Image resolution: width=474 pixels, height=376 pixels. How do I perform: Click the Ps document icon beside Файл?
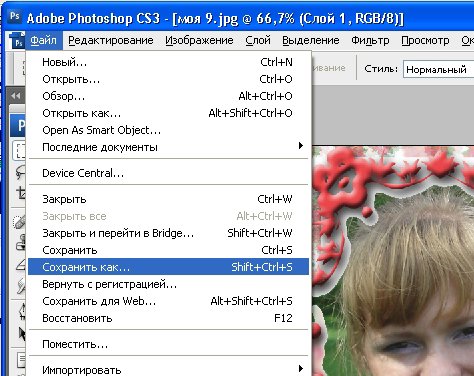(17, 41)
